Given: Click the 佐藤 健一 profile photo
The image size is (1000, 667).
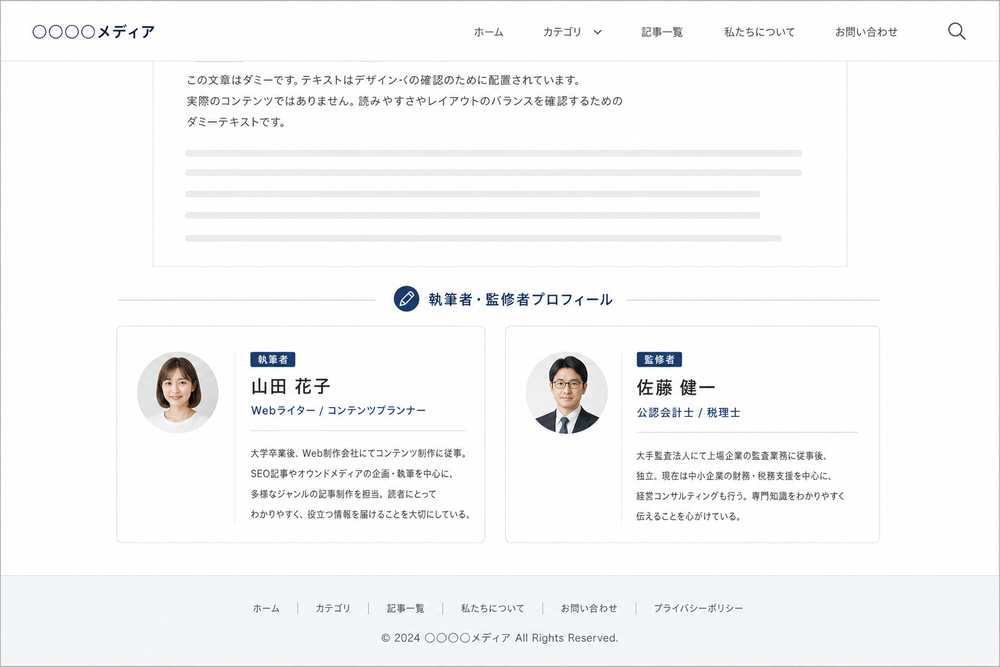Looking at the screenshot, I should (x=566, y=393).
